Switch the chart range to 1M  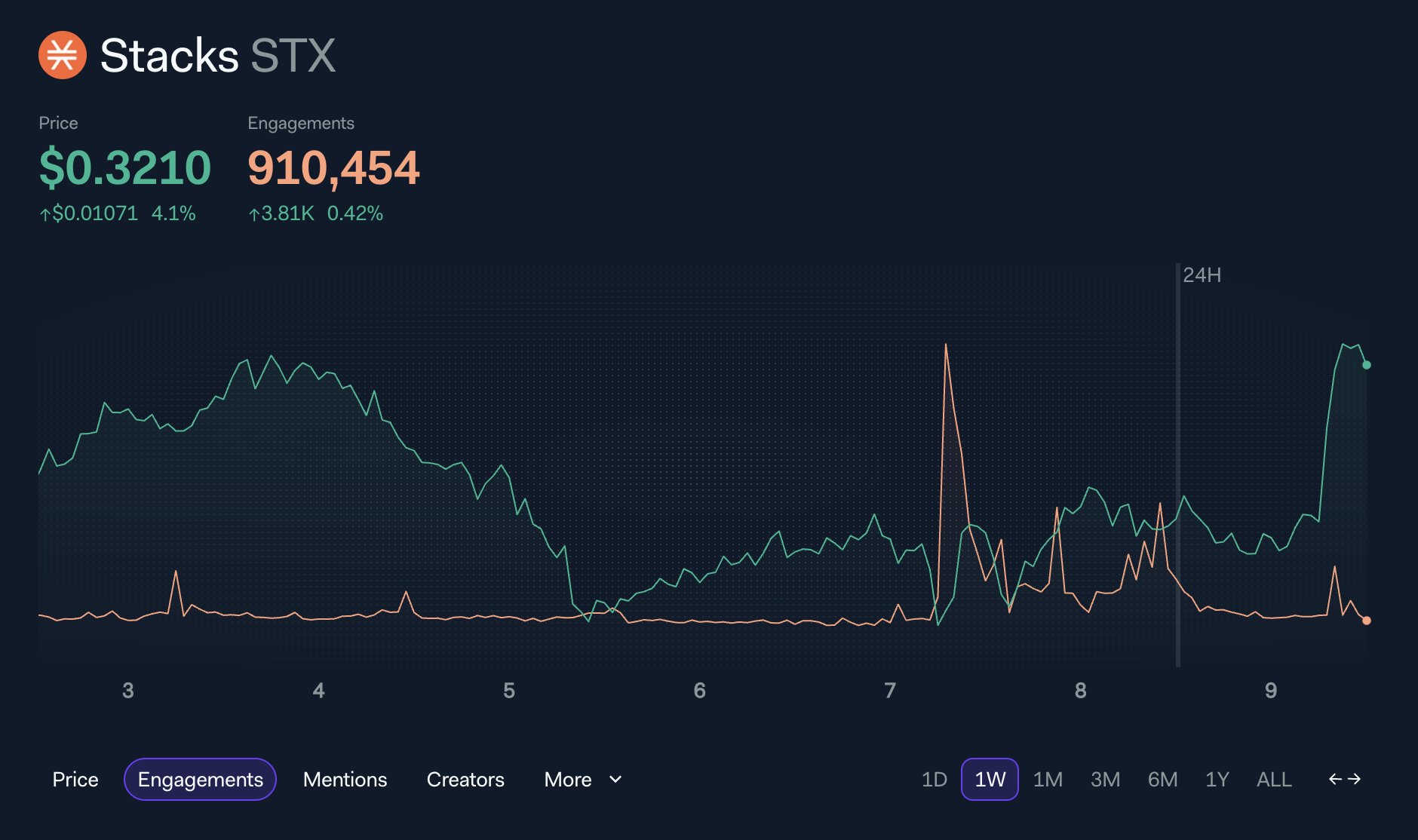point(1048,779)
